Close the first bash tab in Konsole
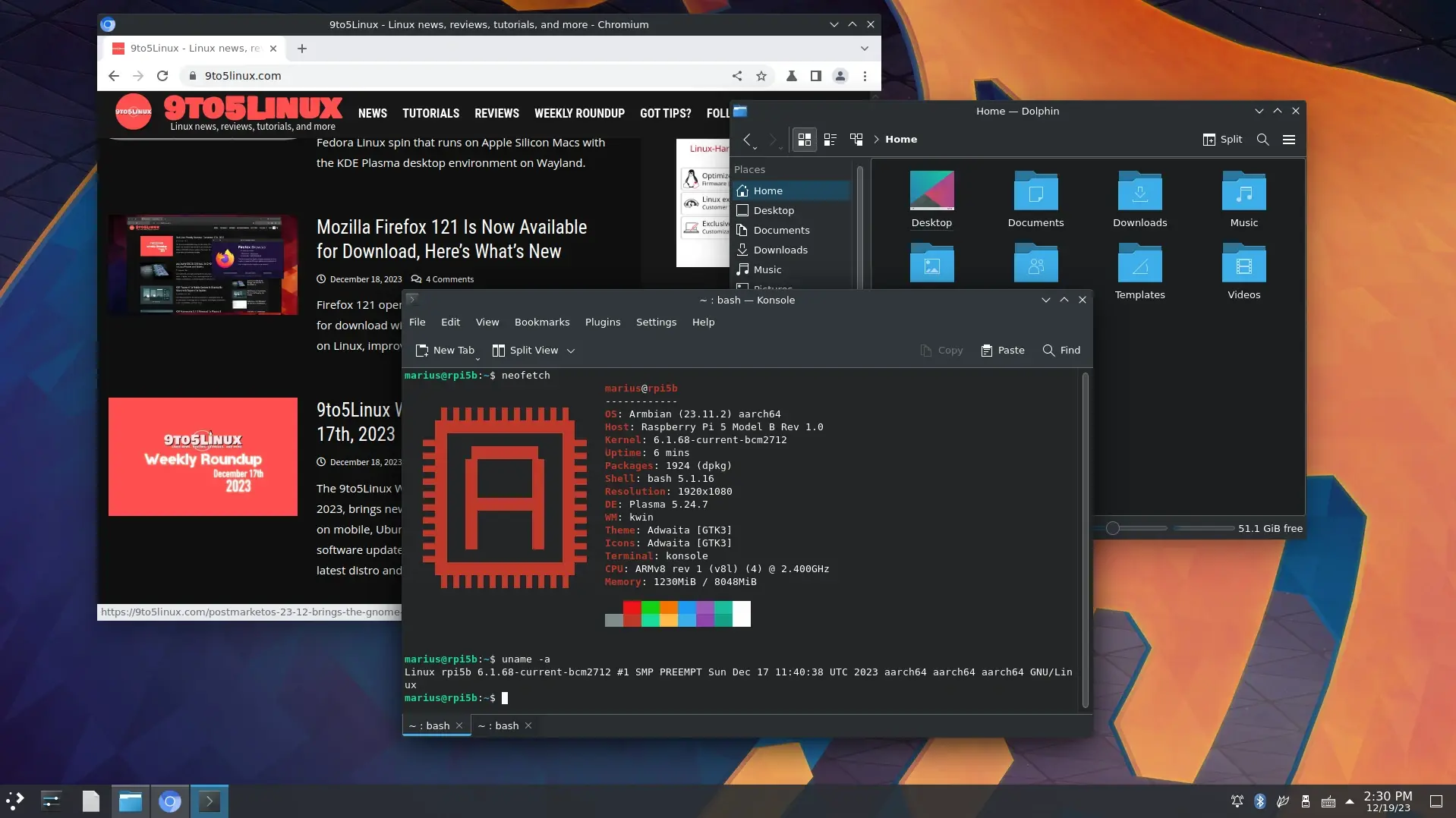Viewport: 1456px width, 818px height. (x=459, y=726)
